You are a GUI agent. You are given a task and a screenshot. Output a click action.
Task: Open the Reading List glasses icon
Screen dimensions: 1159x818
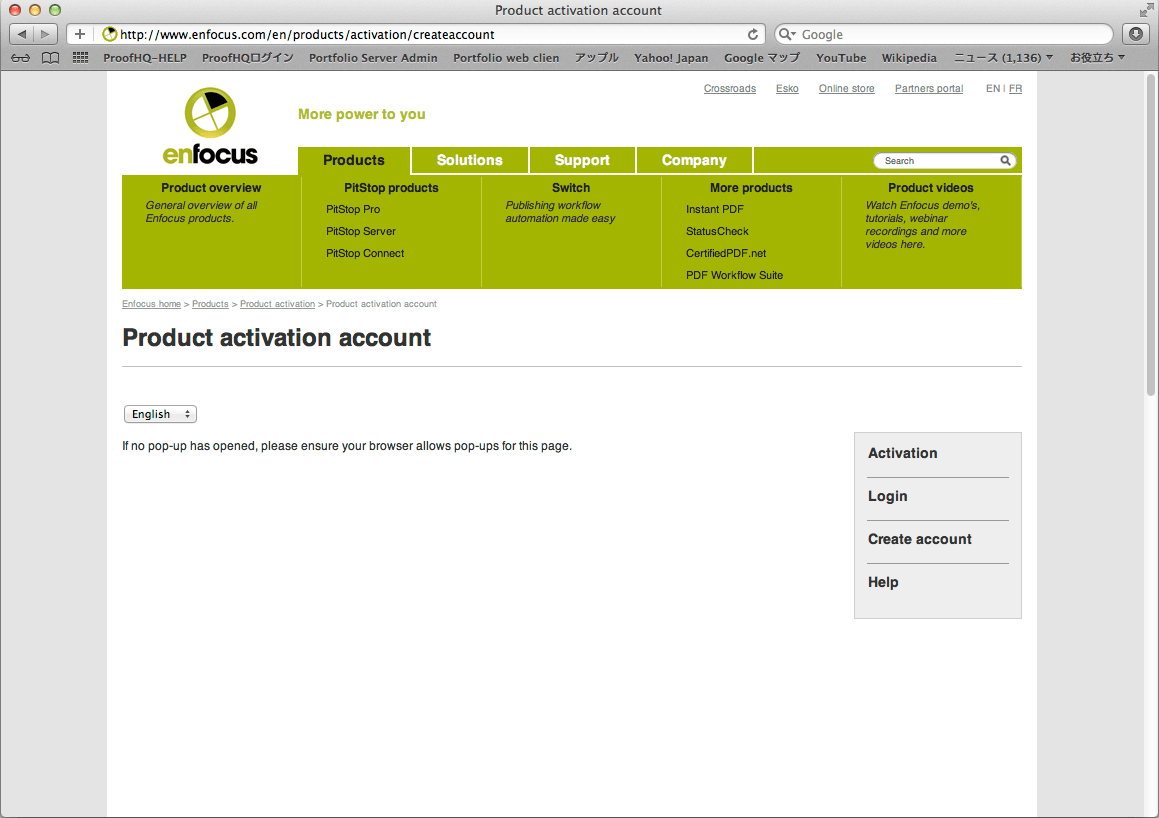click(20, 58)
